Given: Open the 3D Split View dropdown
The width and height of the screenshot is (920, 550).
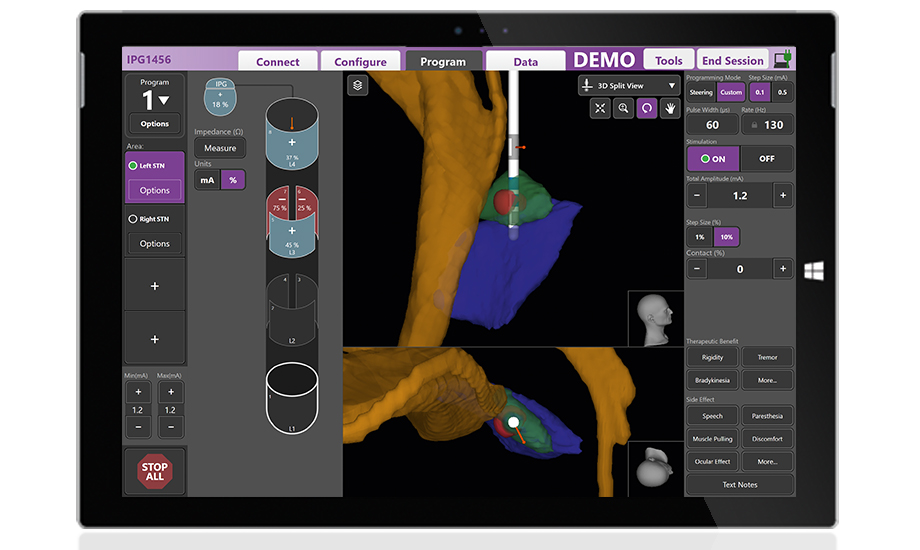Looking at the screenshot, I should [628, 86].
